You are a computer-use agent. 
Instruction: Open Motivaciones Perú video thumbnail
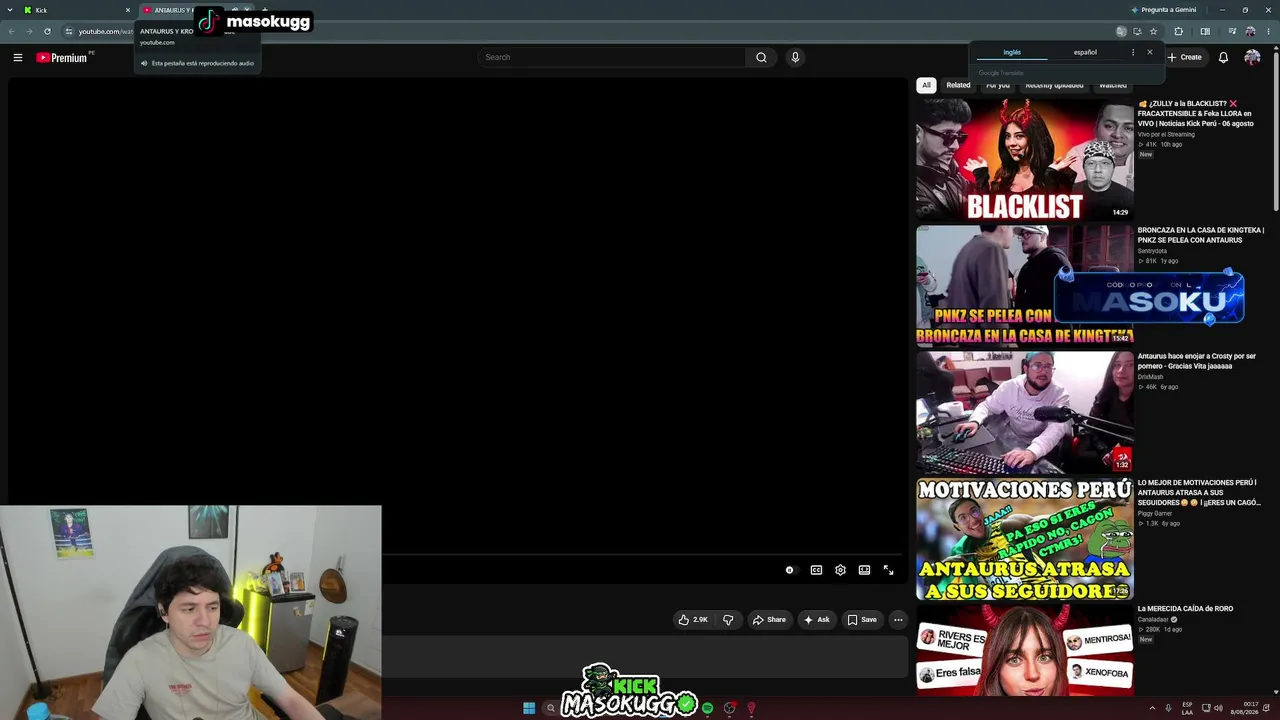[x=1025, y=538]
